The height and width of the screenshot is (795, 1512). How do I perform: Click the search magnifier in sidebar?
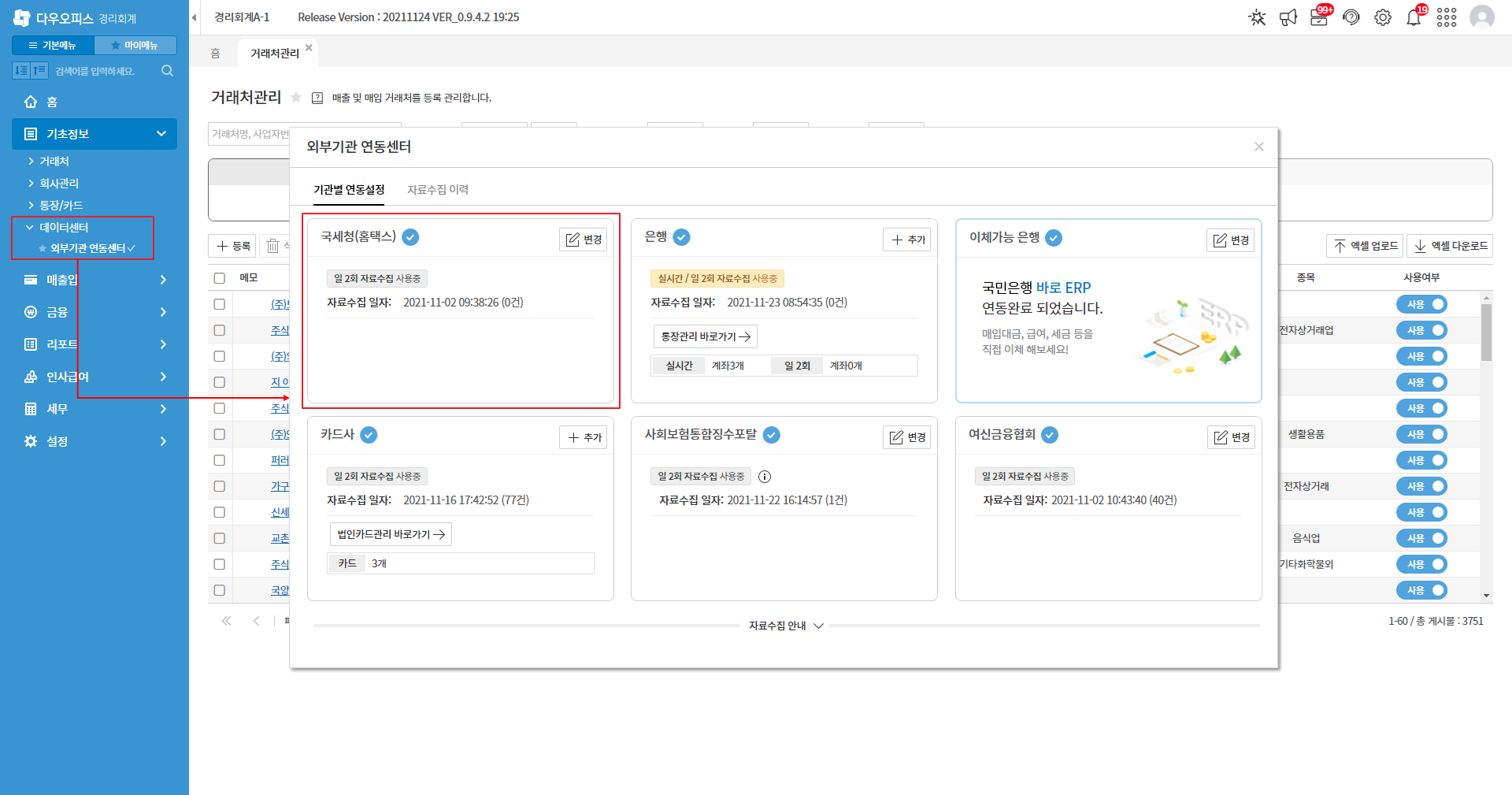pyautogui.click(x=167, y=71)
